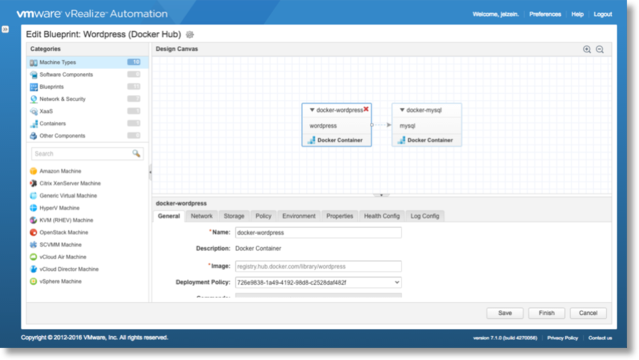Open blueprint settings gear icon
Viewport: 639px width, 360px height.
pyautogui.click(x=190, y=35)
